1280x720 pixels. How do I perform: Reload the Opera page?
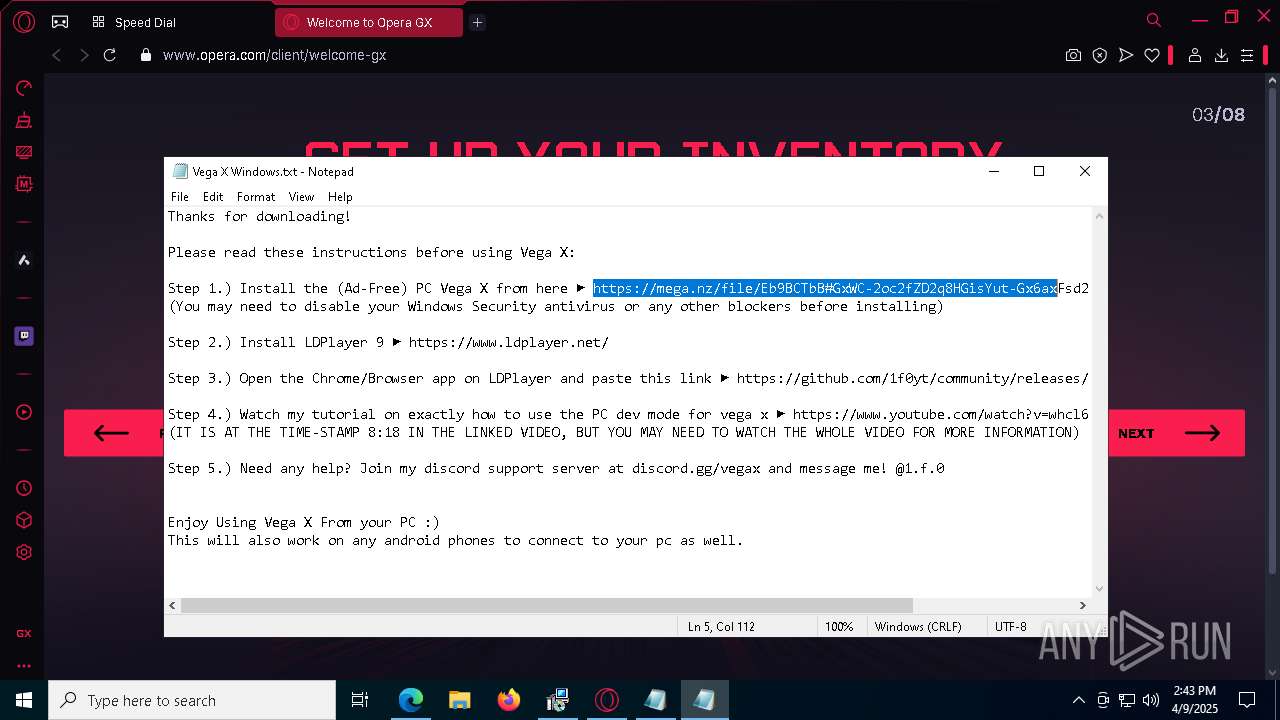[x=110, y=55]
